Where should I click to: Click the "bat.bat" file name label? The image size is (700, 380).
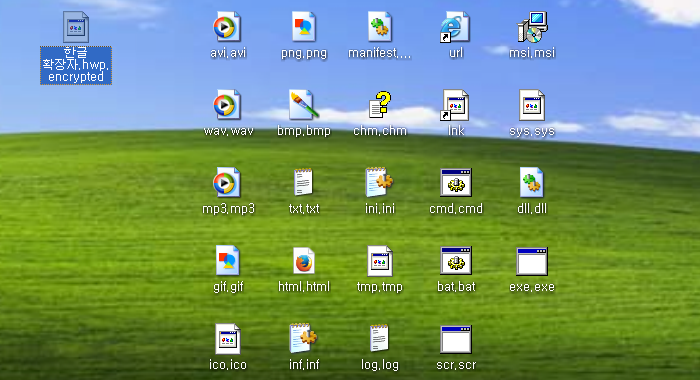pyautogui.click(x=456, y=286)
